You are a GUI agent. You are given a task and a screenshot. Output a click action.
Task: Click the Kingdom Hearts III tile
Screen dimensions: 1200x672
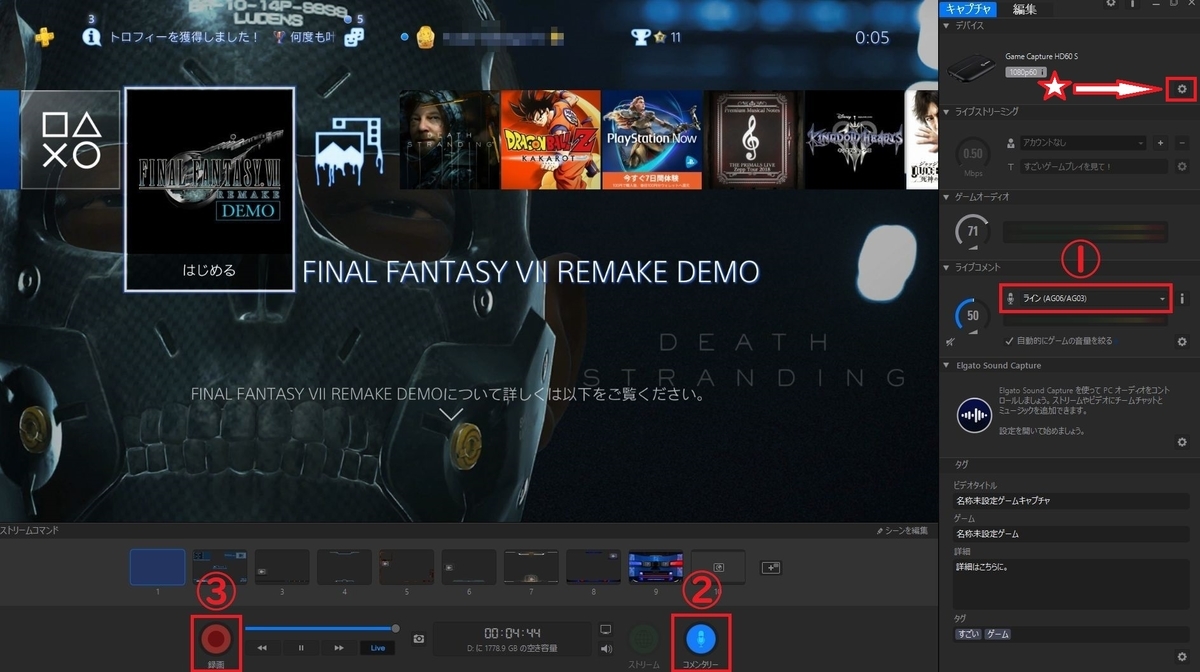(x=854, y=140)
